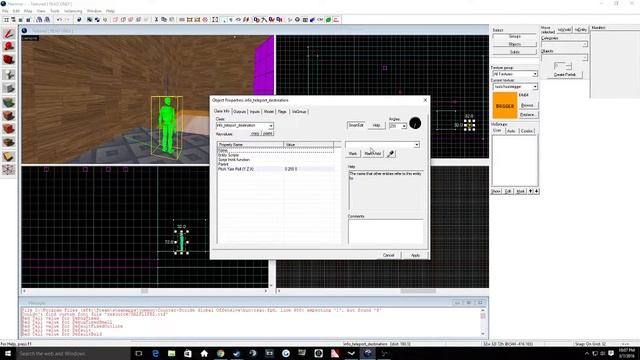
Task: Open the Map menu
Action: pos(28,11)
